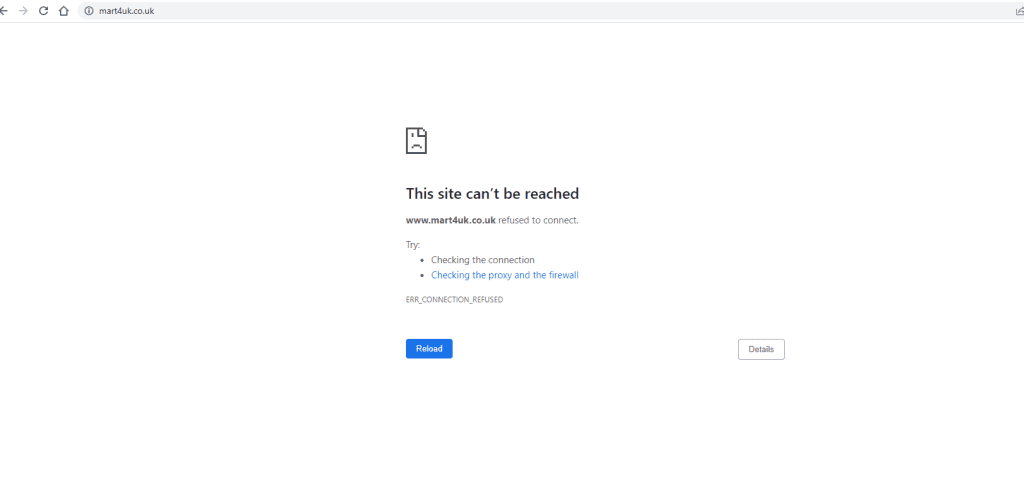1024x503 pixels.
Task: Click the ERR_CONNECTION_REFUSED error code
Action: pos(454,299)
